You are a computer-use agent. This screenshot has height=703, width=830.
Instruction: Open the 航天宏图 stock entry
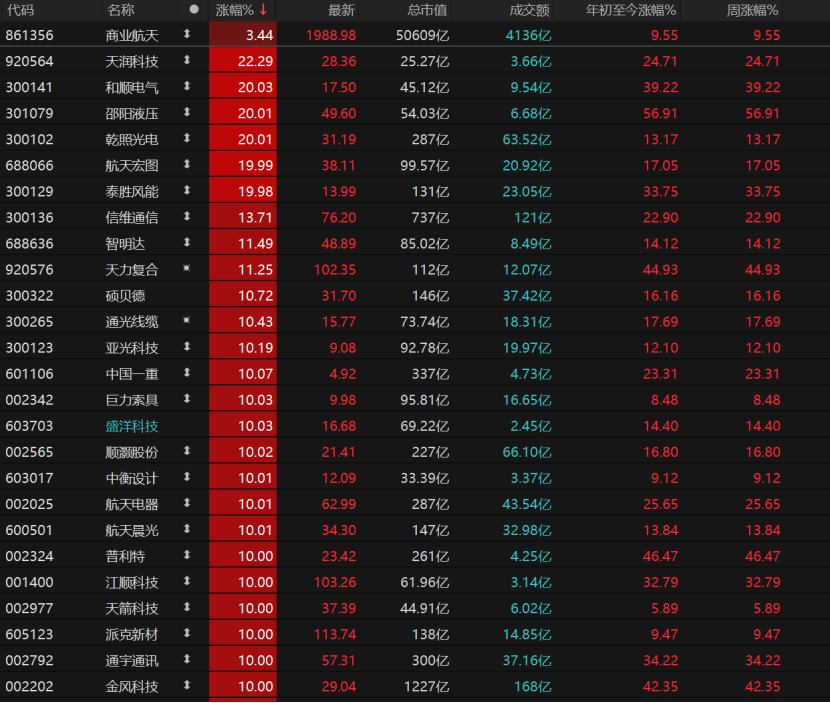(131, 165)
